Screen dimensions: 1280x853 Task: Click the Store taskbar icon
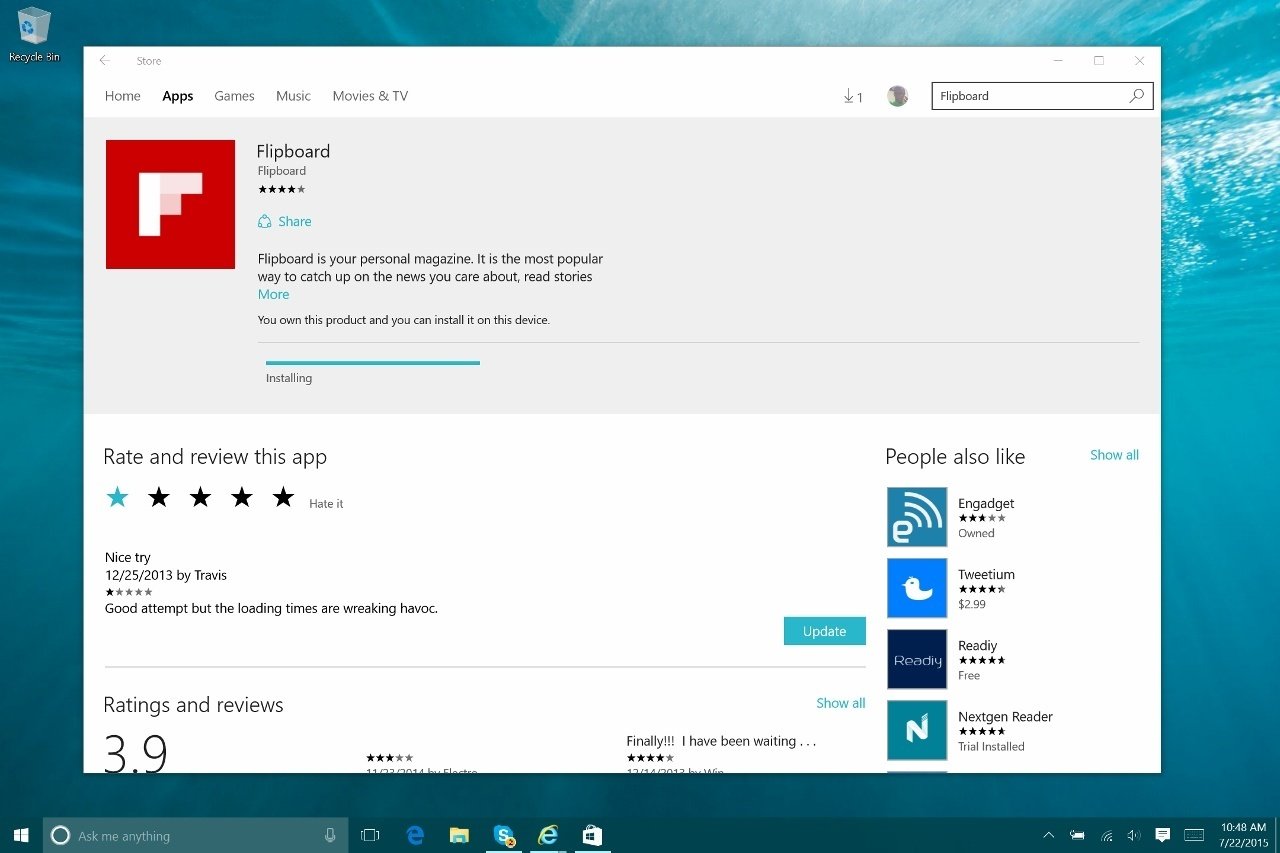point(592,835)
